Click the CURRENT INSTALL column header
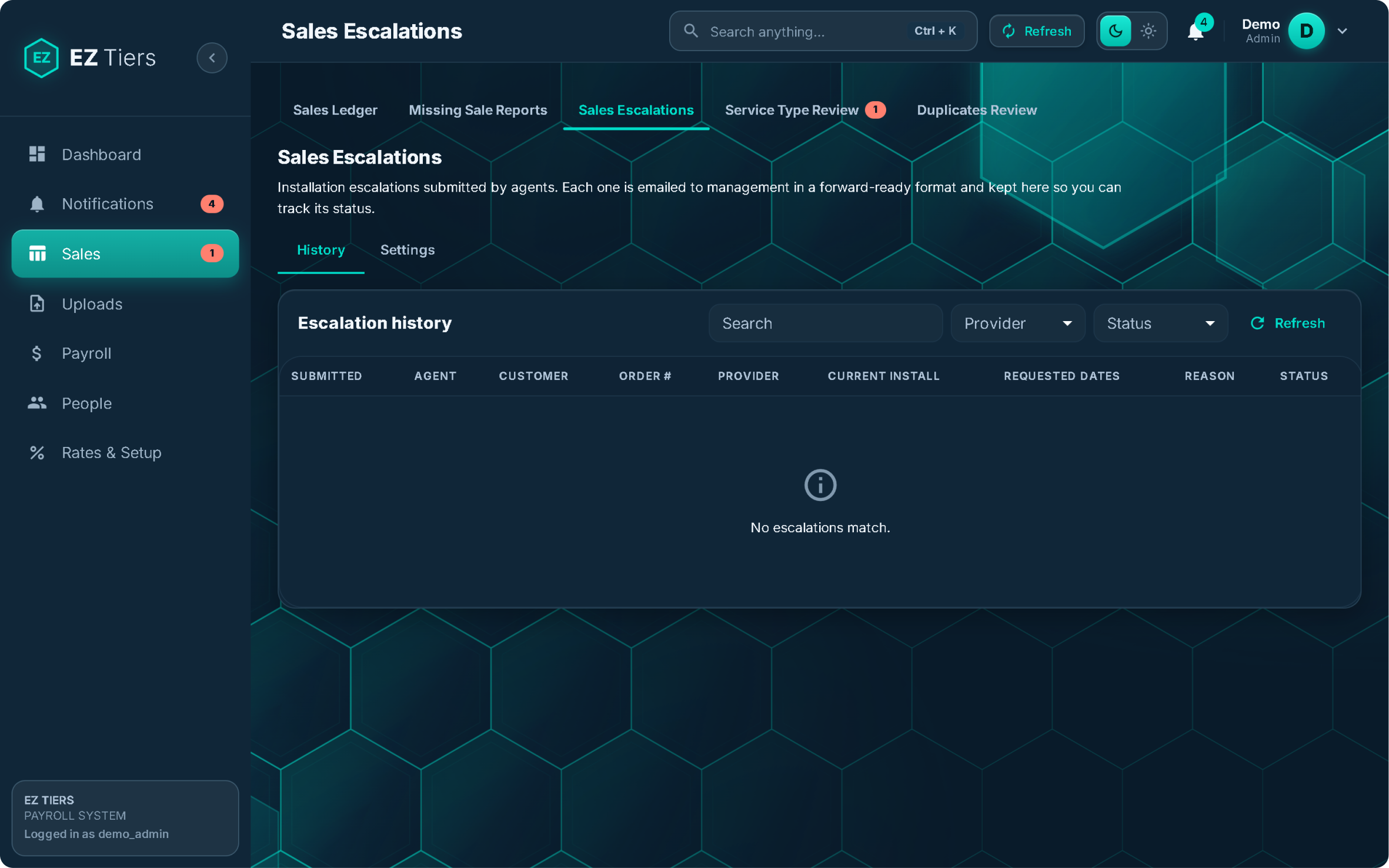 click(883, 376)
